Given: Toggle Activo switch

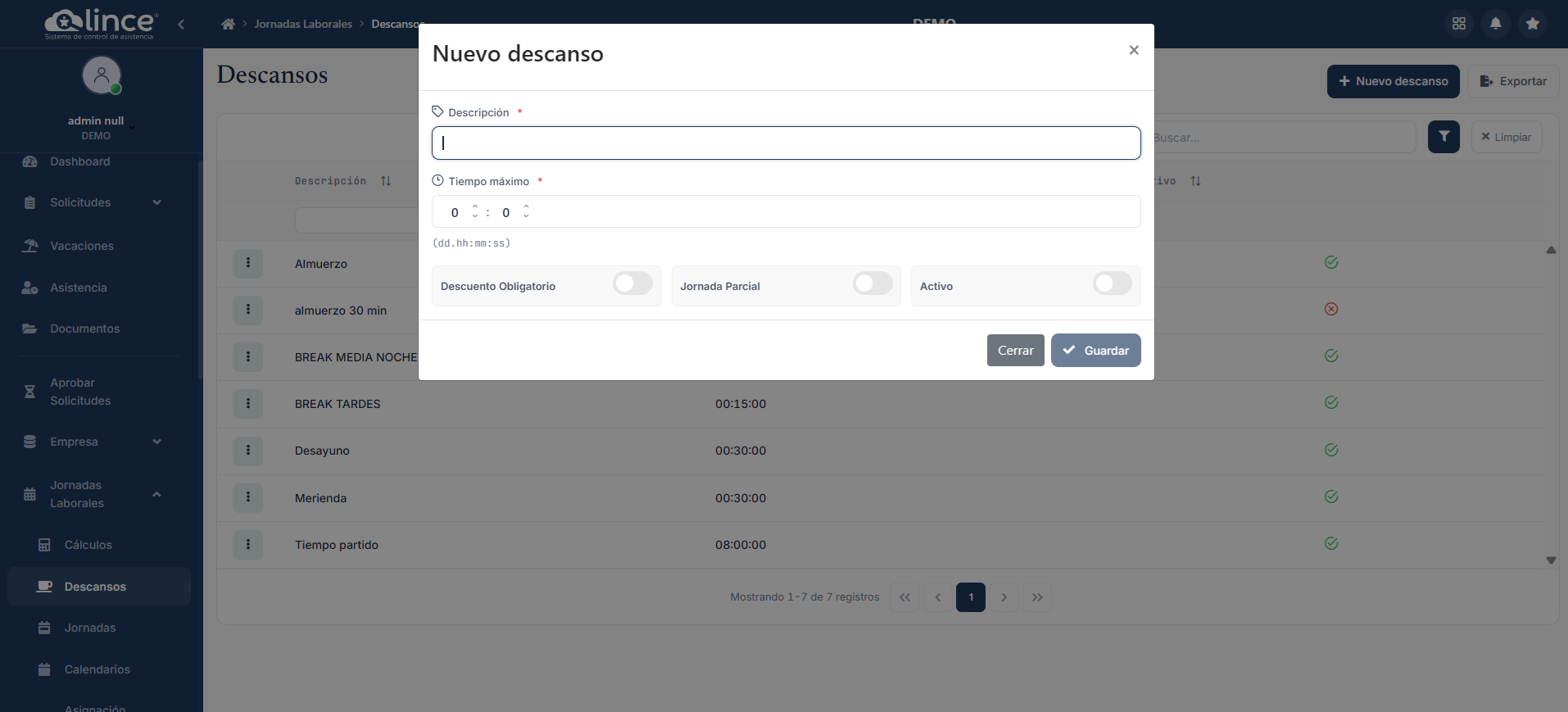Looking at the screenshot, I should [x=1113, y=283].
